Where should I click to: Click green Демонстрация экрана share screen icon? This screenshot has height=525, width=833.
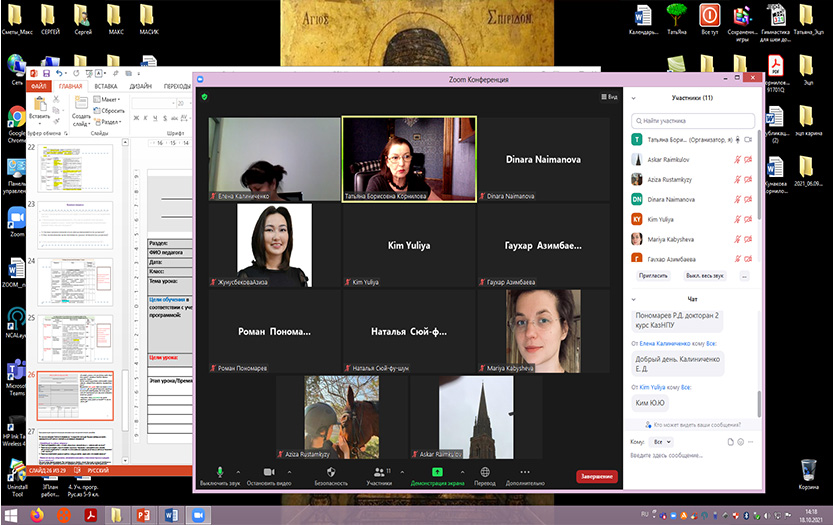(x=437, y=472)
